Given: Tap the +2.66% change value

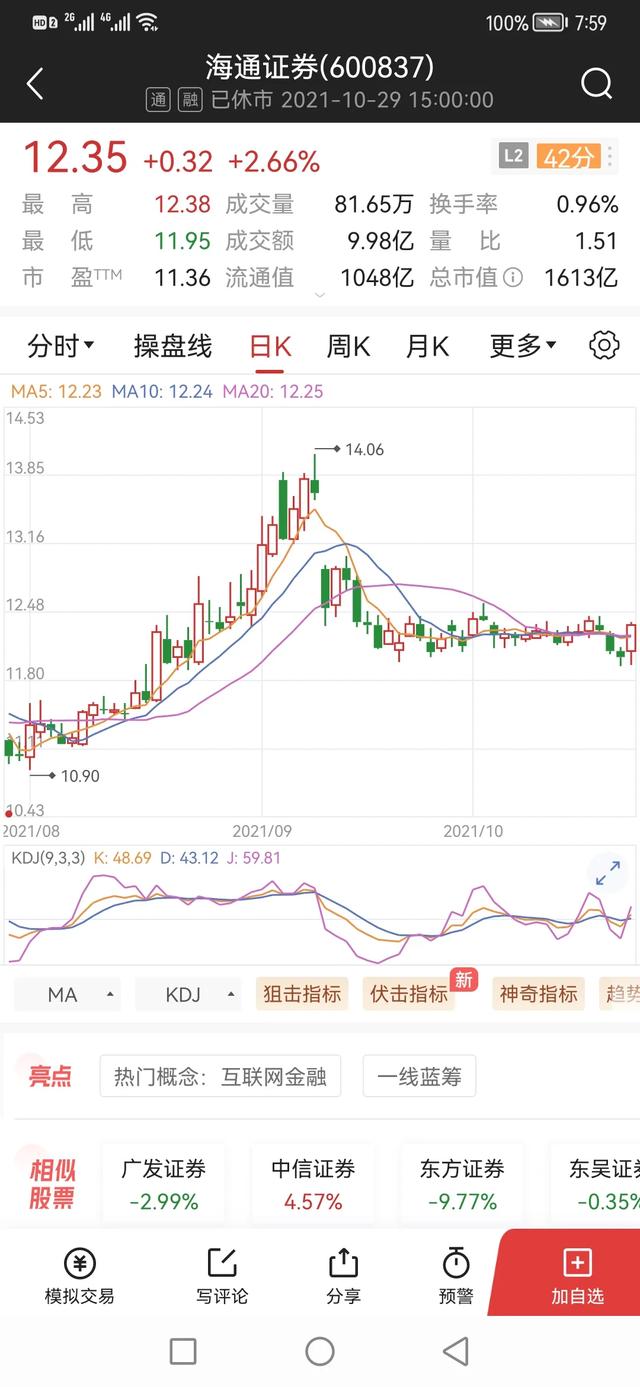Looking at the screenshot, I should [x=274, y=161].
